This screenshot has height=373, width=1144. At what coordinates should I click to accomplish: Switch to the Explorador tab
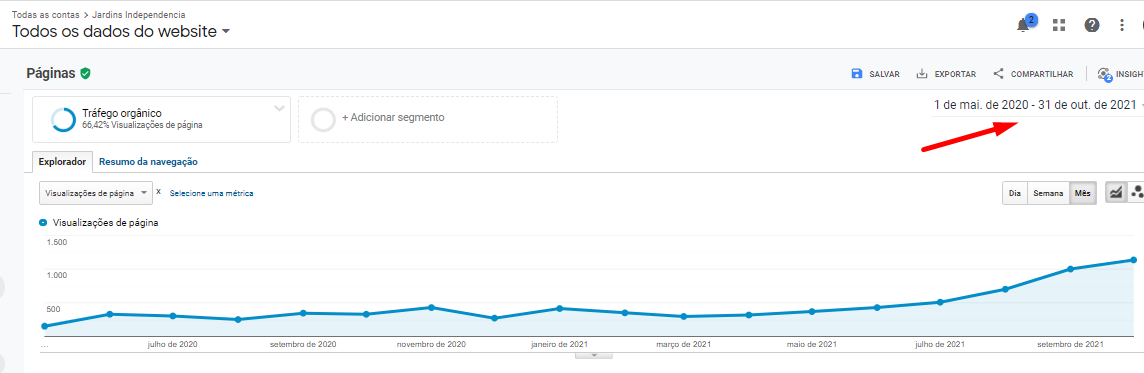[x=63, y=161]
